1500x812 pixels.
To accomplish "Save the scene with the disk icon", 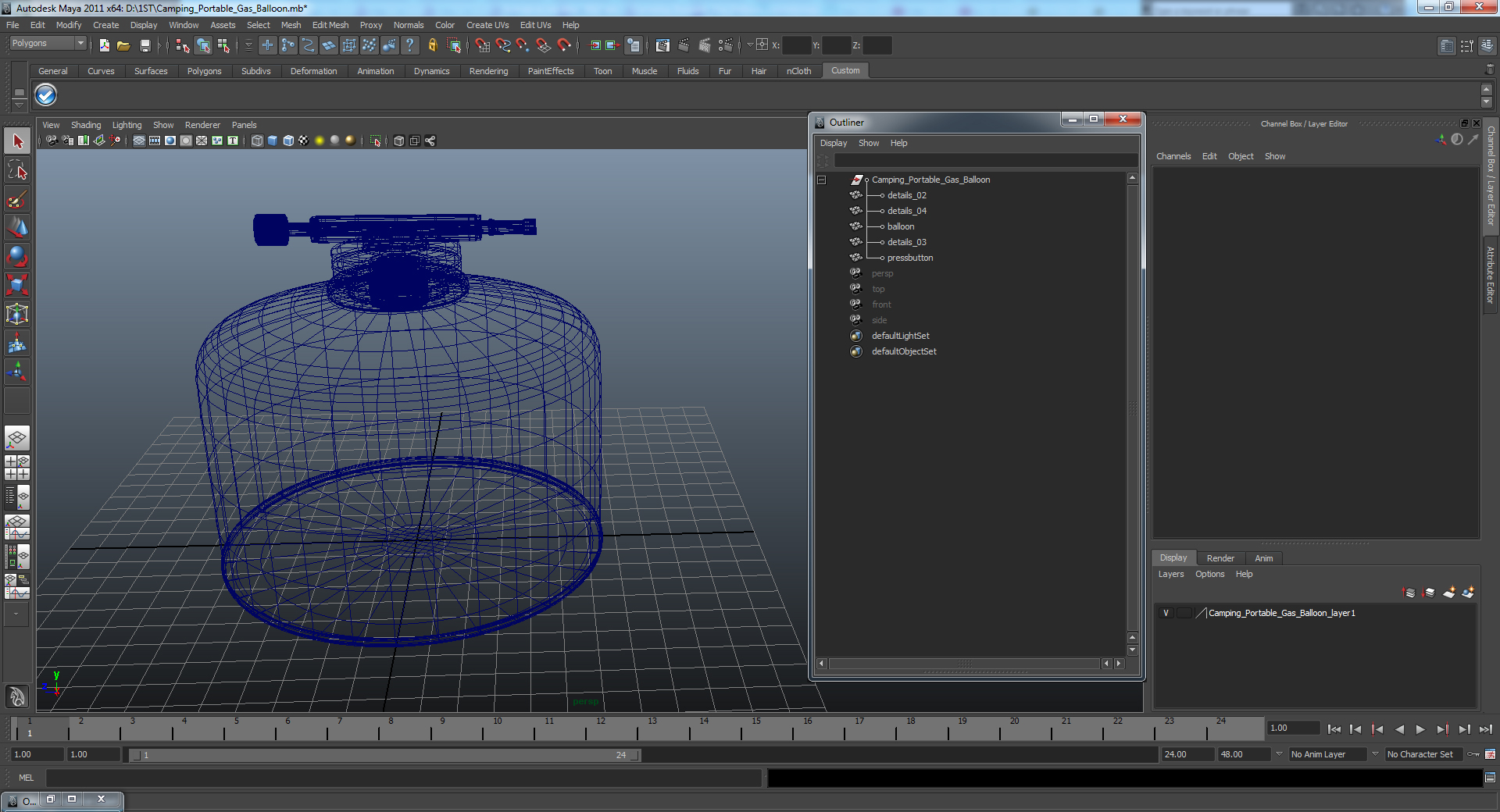I will (x=145, y=45).
